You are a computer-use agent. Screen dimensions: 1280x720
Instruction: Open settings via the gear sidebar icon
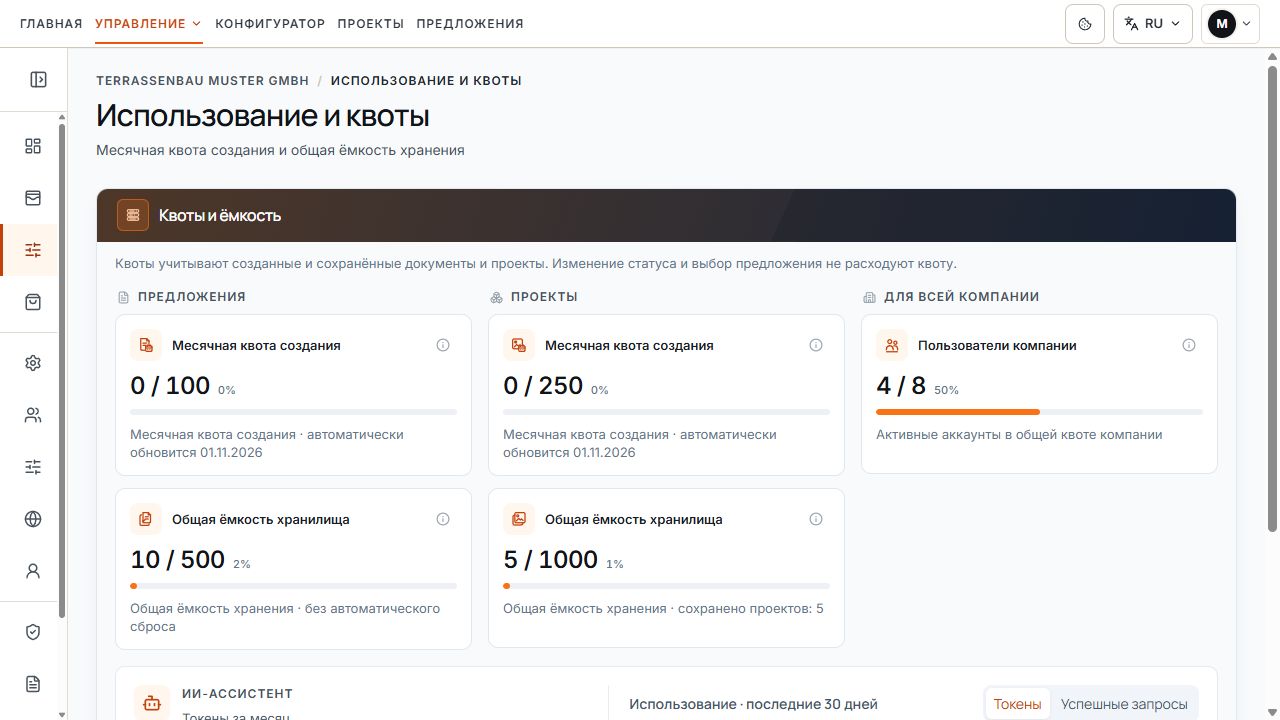pos(33,363)
